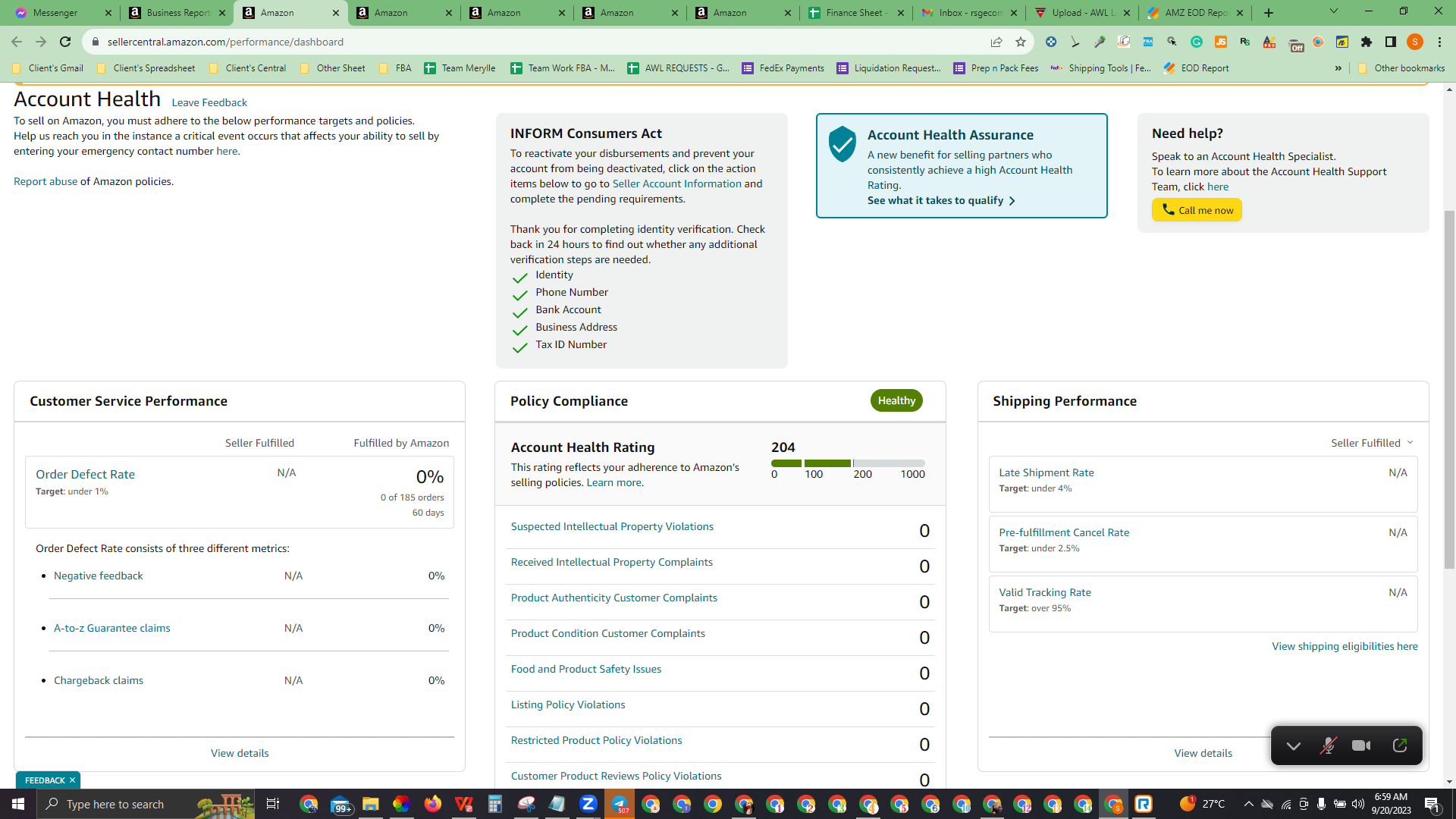
Task: Click the Account Health Rating progress bar
Action: pyautogui.click(x=848, y=463)
